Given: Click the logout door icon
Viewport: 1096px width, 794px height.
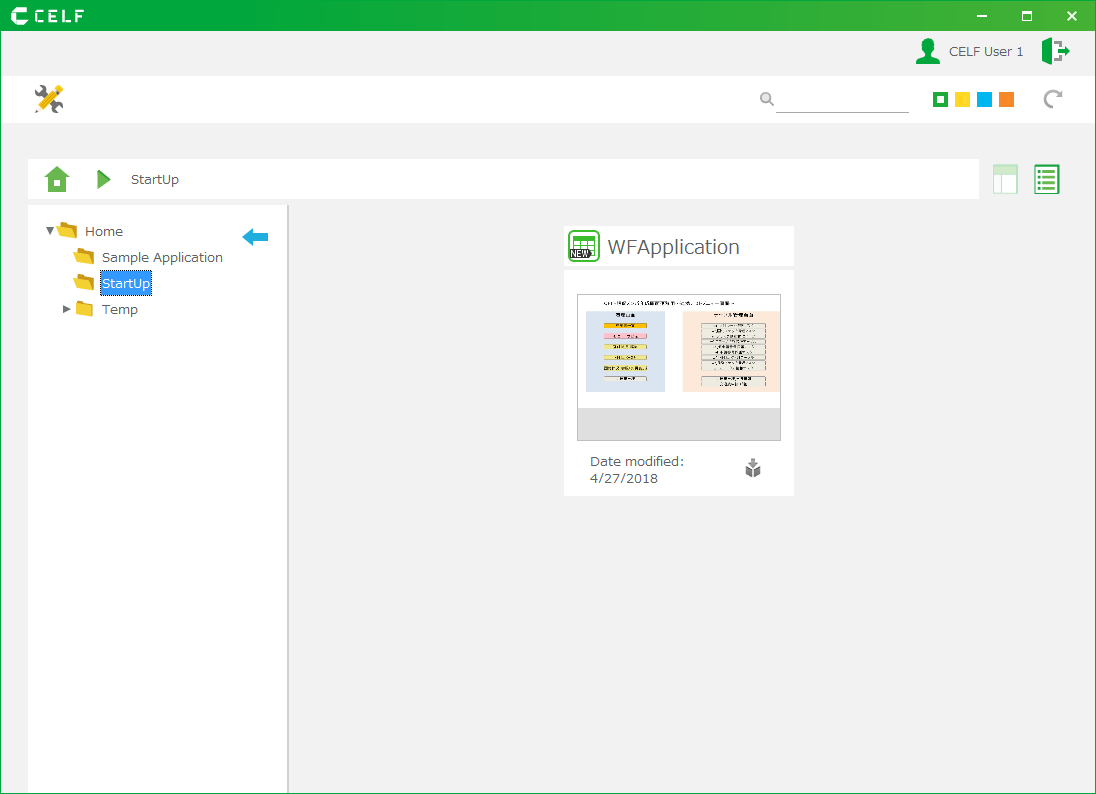Looking at the screenshot, I should coord(1055,51).
